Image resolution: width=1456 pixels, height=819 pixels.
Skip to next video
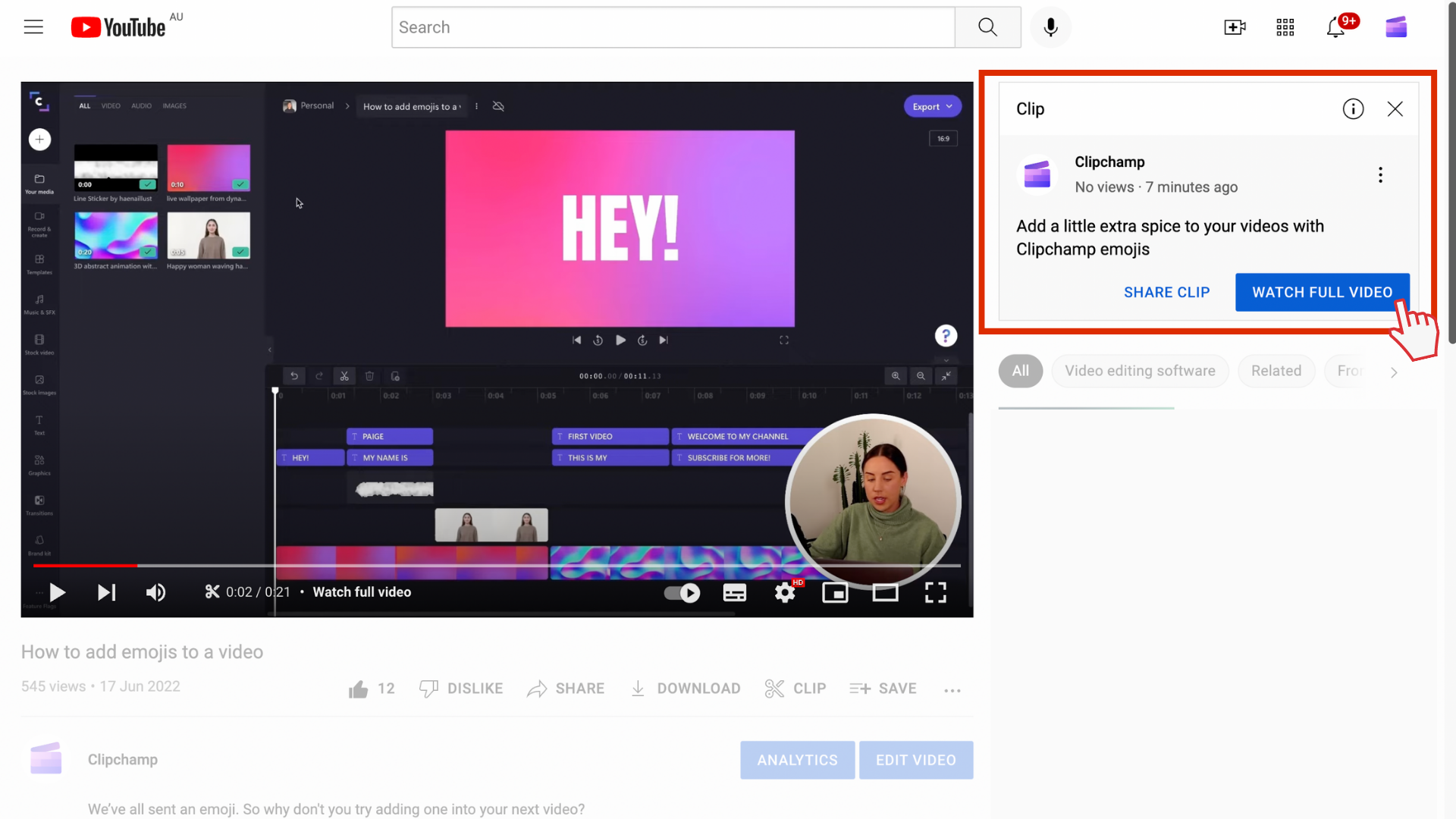tap(107, 592)
